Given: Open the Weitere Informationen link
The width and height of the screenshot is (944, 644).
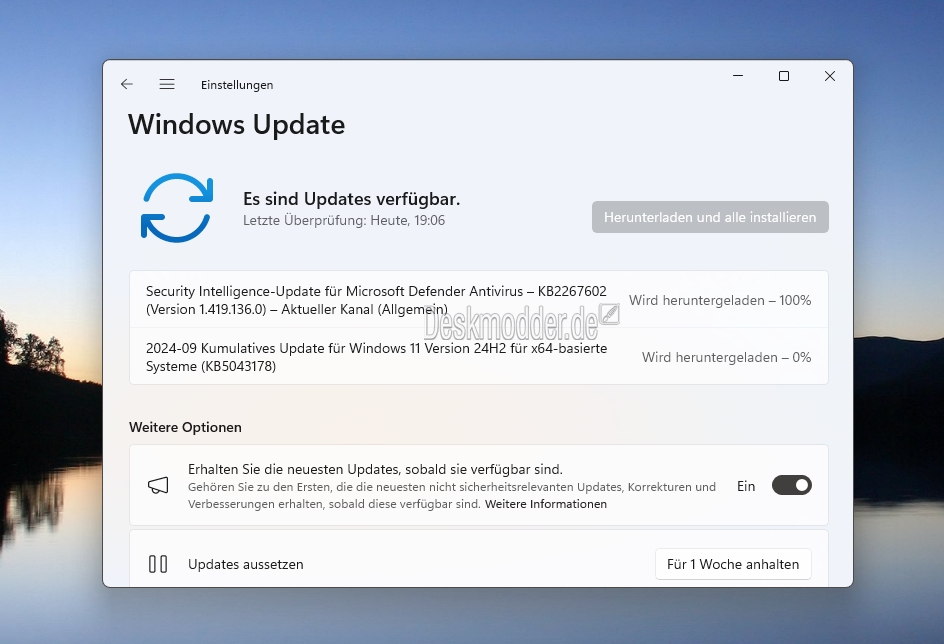Looking at the screenshot, I should (545, 504).
